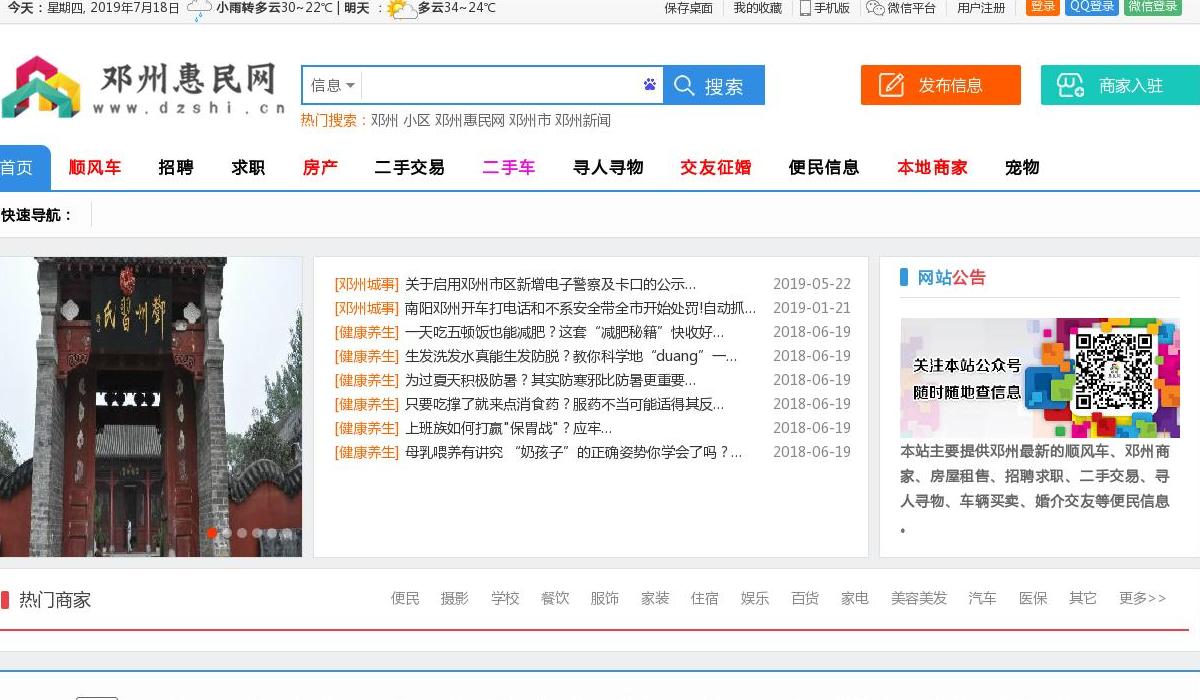Click the sun-and-cloud weather icon for tomorrow
The height and width of the screenshot is (700, 1200).
(401, 9)
